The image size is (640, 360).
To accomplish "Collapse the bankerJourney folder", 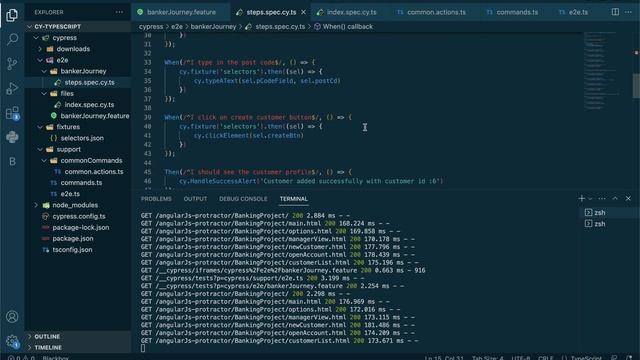I will [78, 71].
